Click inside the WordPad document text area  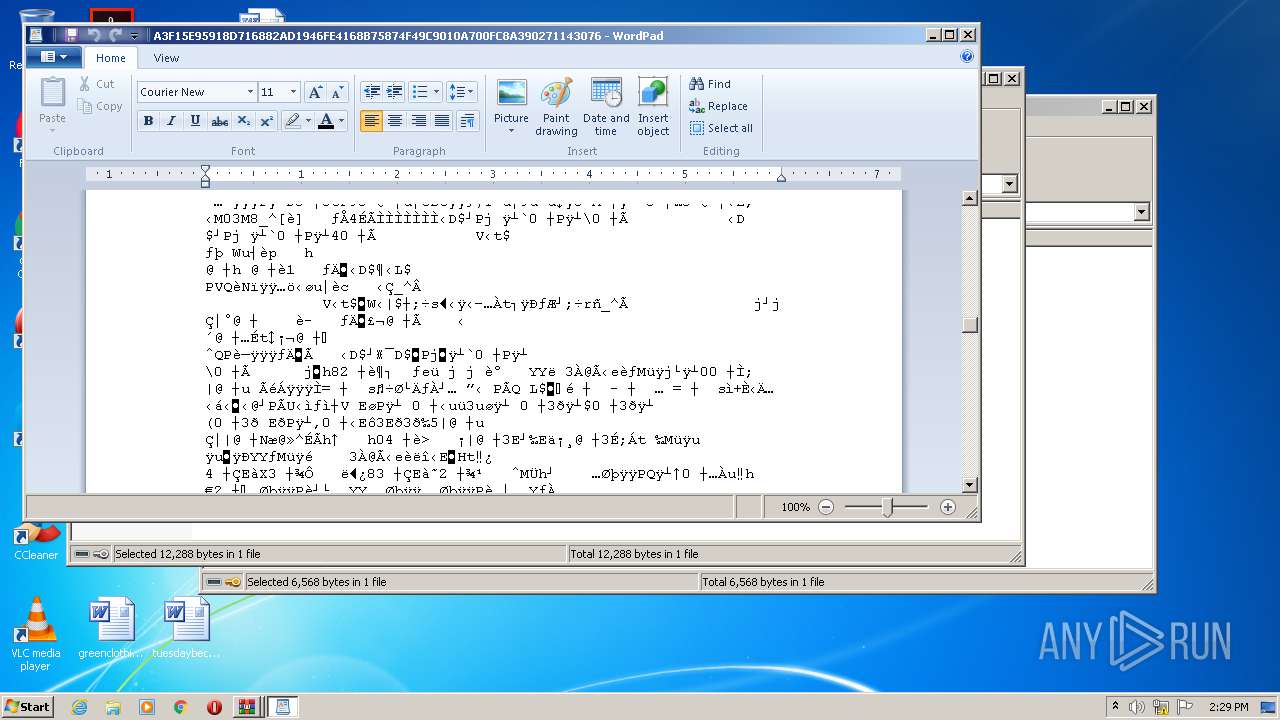click(494, 340)
